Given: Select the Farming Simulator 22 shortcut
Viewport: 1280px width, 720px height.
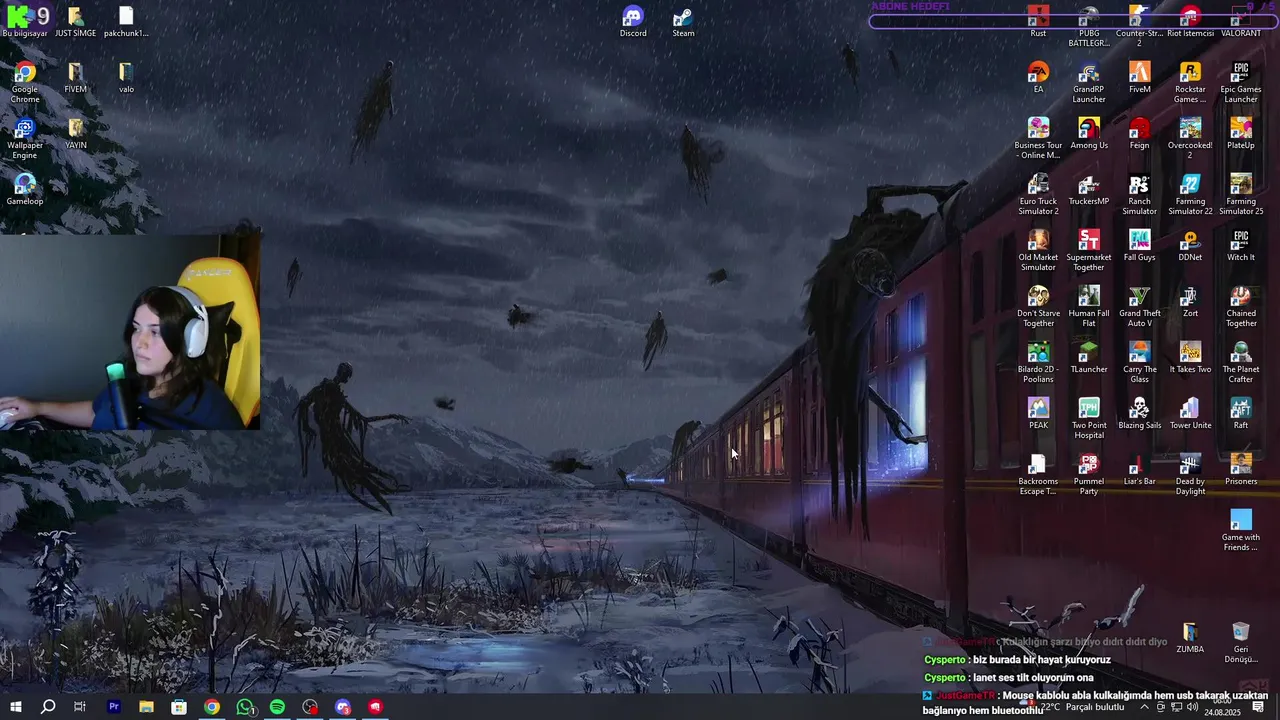Looking at the screenshot, I should (x=1190, y=195).
